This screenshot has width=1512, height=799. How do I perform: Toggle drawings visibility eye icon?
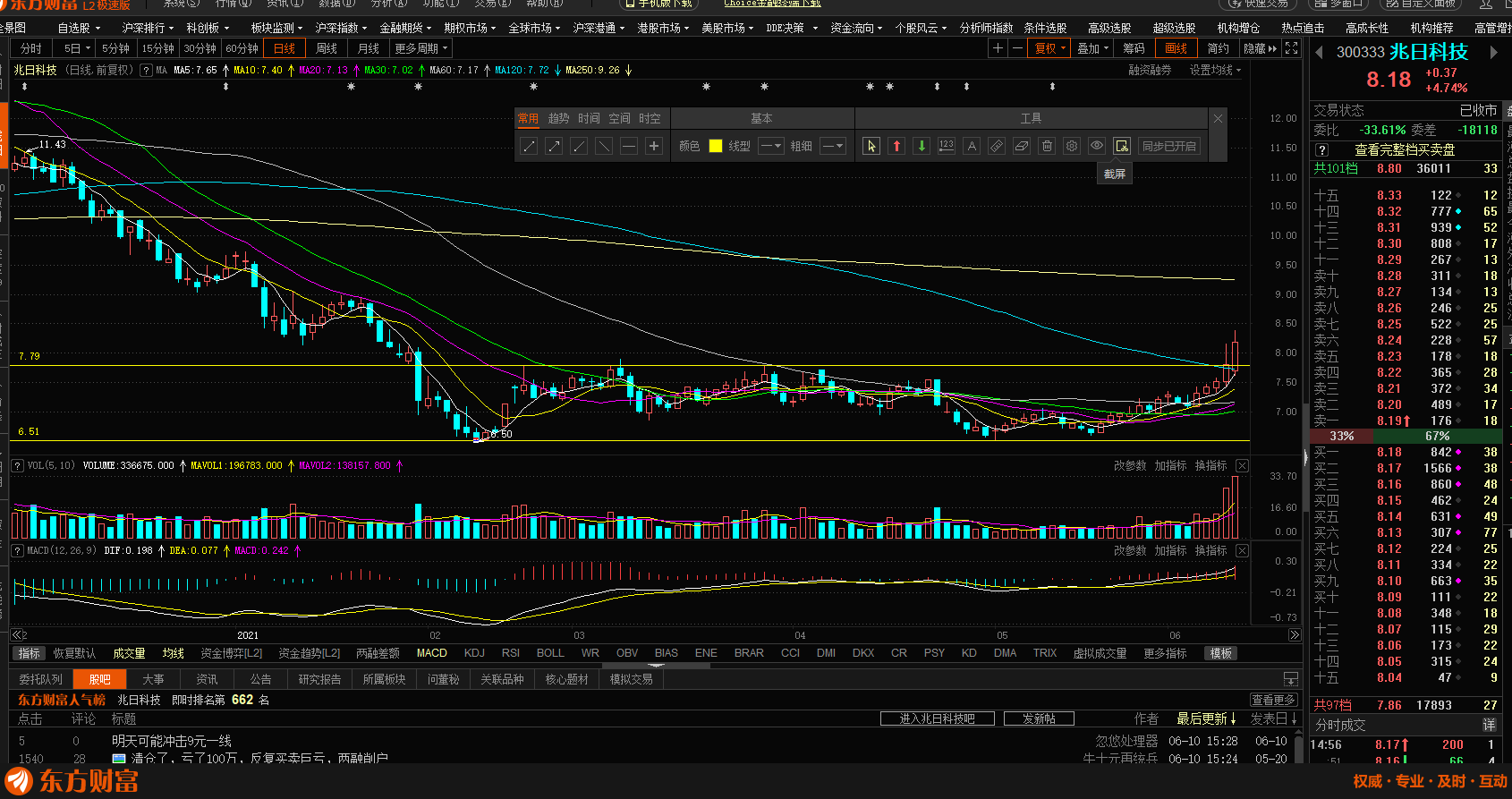point(1097,146)
